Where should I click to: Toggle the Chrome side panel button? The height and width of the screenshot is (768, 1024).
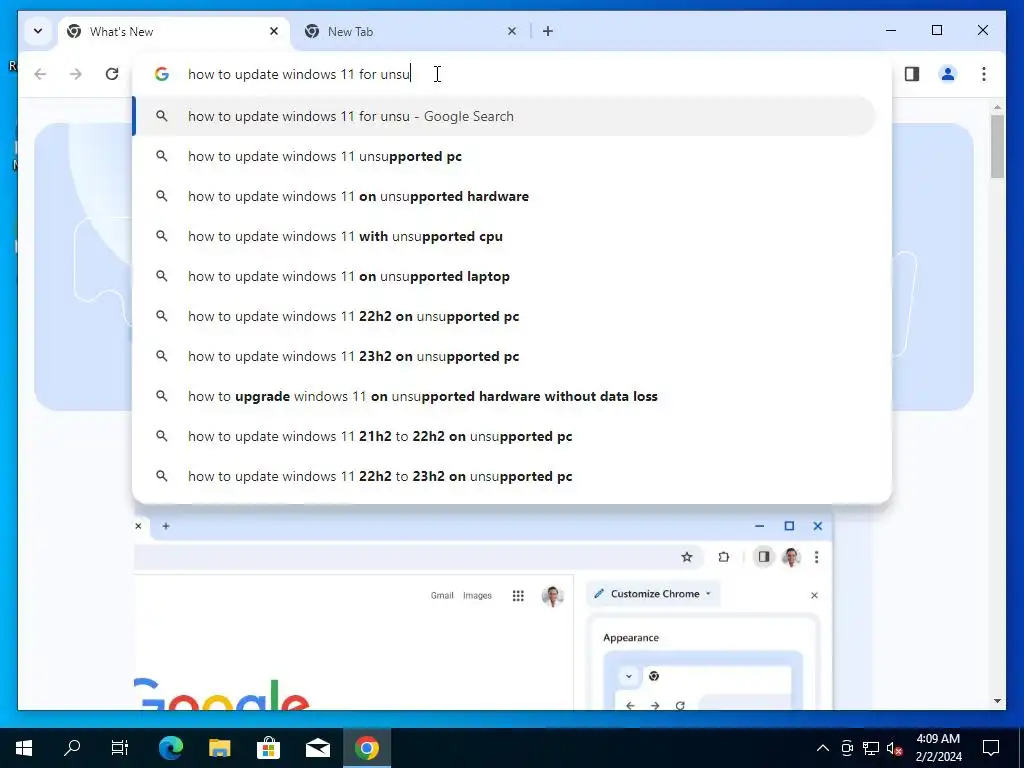[912, 74]
